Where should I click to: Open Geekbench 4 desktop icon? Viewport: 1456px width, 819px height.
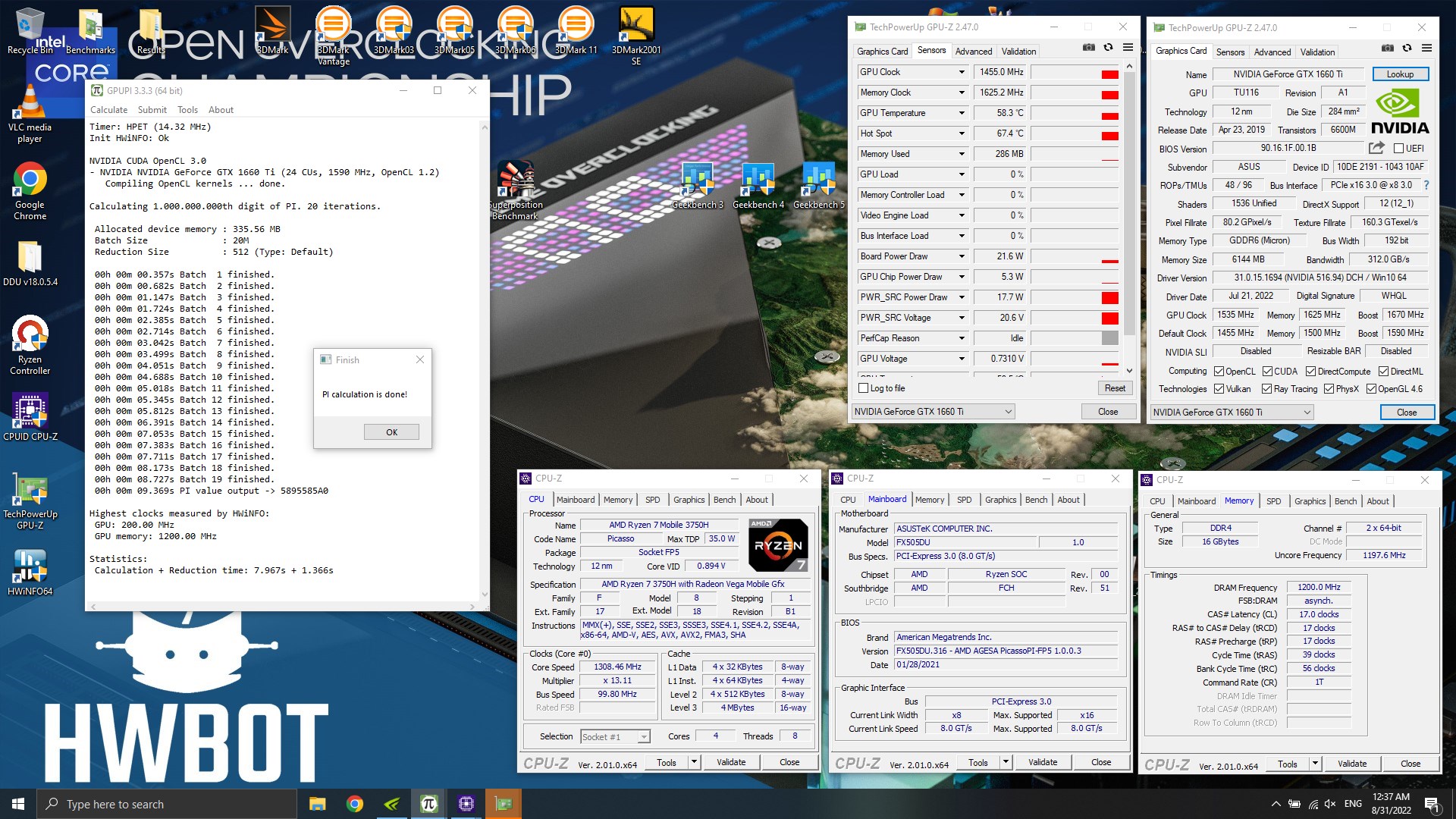[758, 186]
